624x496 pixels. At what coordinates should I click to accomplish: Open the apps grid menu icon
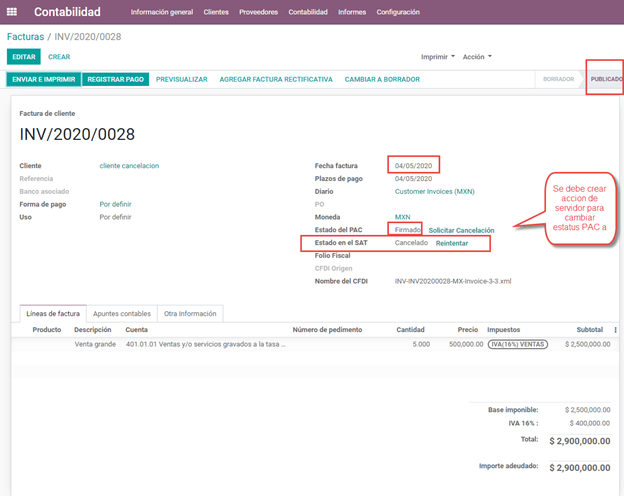[x=14, y=12]
